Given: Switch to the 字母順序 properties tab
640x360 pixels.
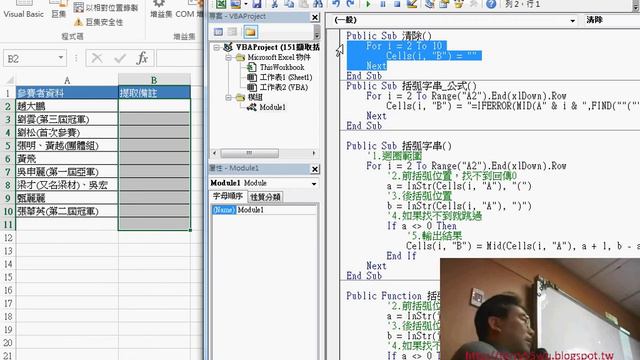Looking at the screenshot, I should coord(228,196).
